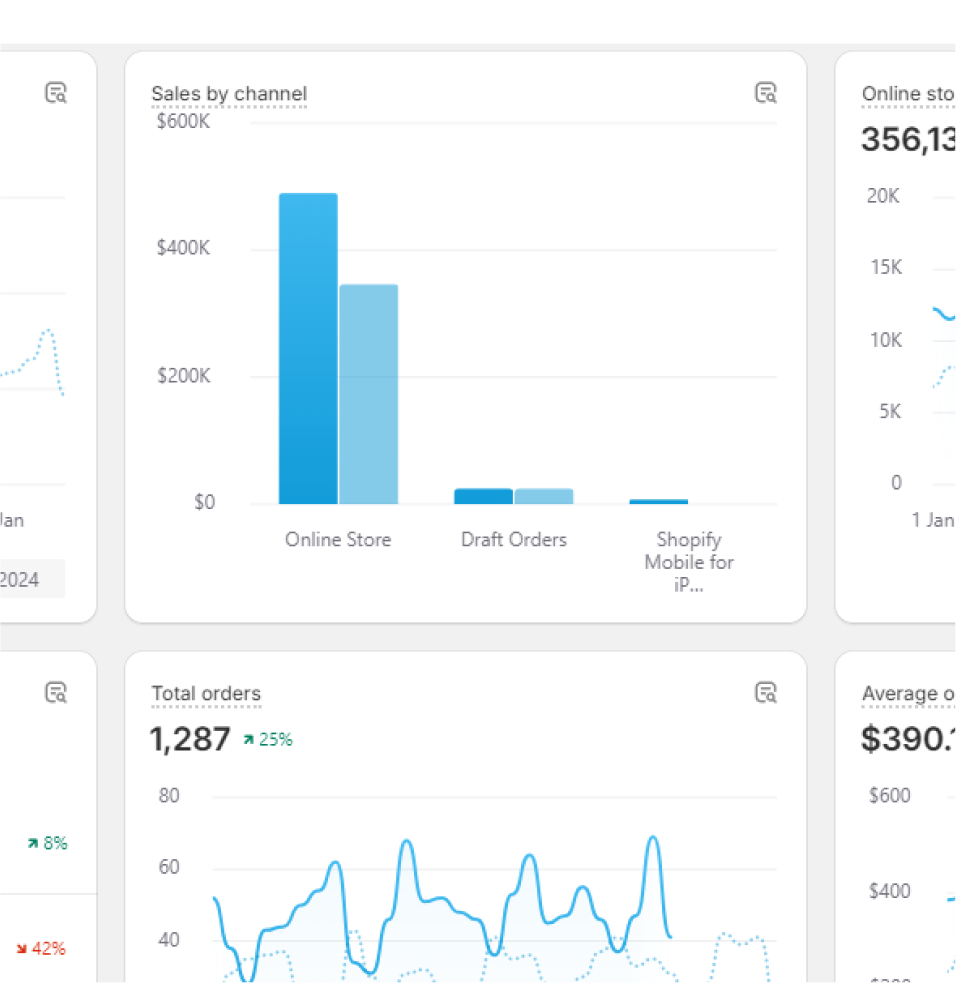The height and width of the screenshot is (1001, 956).
Task: Select the light Draft Orders comparison bar
Action: [x=544, y=497]
